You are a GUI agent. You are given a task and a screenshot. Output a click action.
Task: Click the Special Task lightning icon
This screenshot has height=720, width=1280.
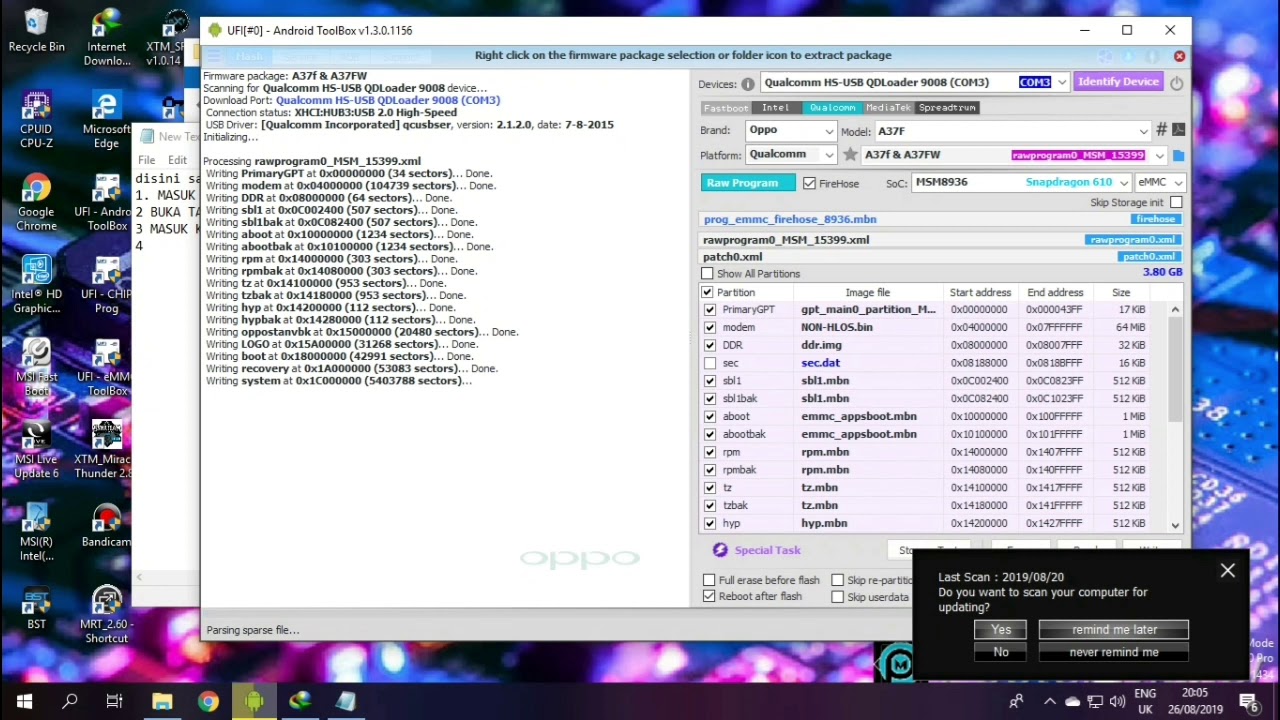(720, 550)
